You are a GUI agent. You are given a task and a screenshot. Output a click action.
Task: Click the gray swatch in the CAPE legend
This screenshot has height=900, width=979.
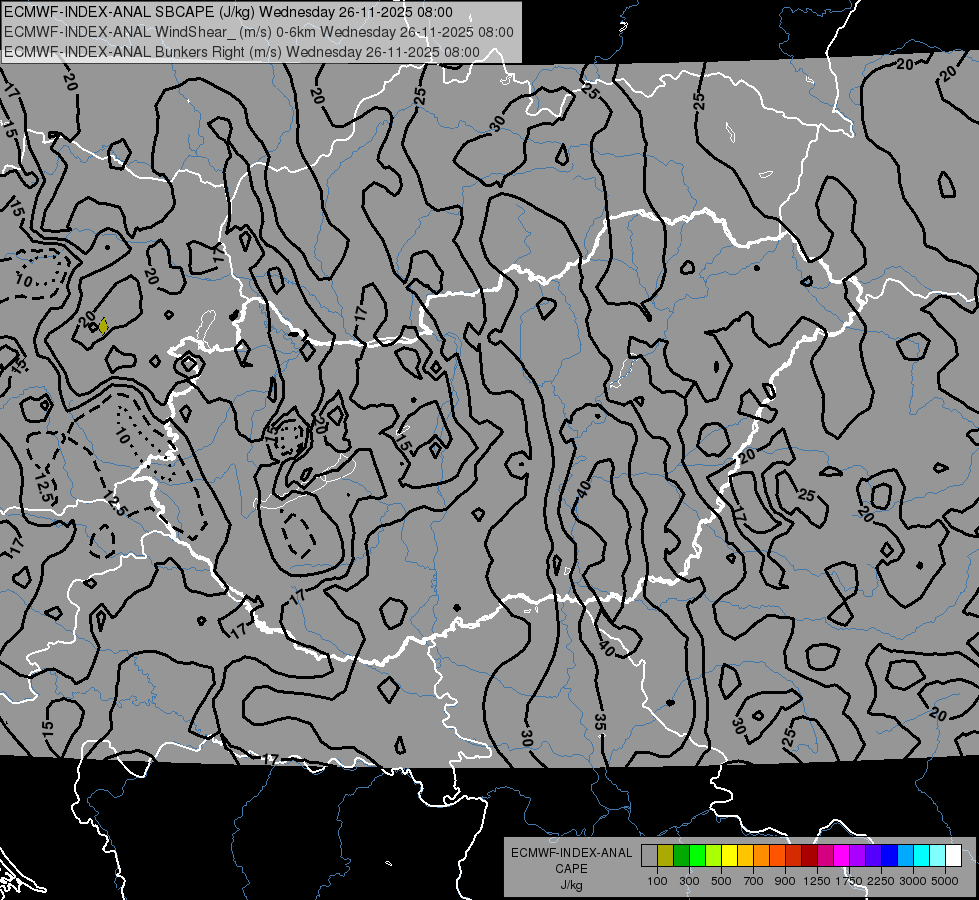tap(649, 856)
